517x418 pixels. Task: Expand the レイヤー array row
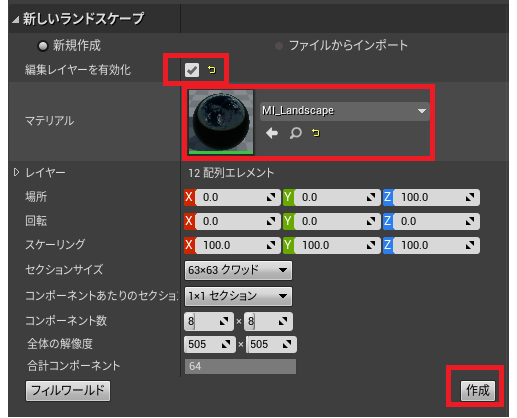point(16,172)
